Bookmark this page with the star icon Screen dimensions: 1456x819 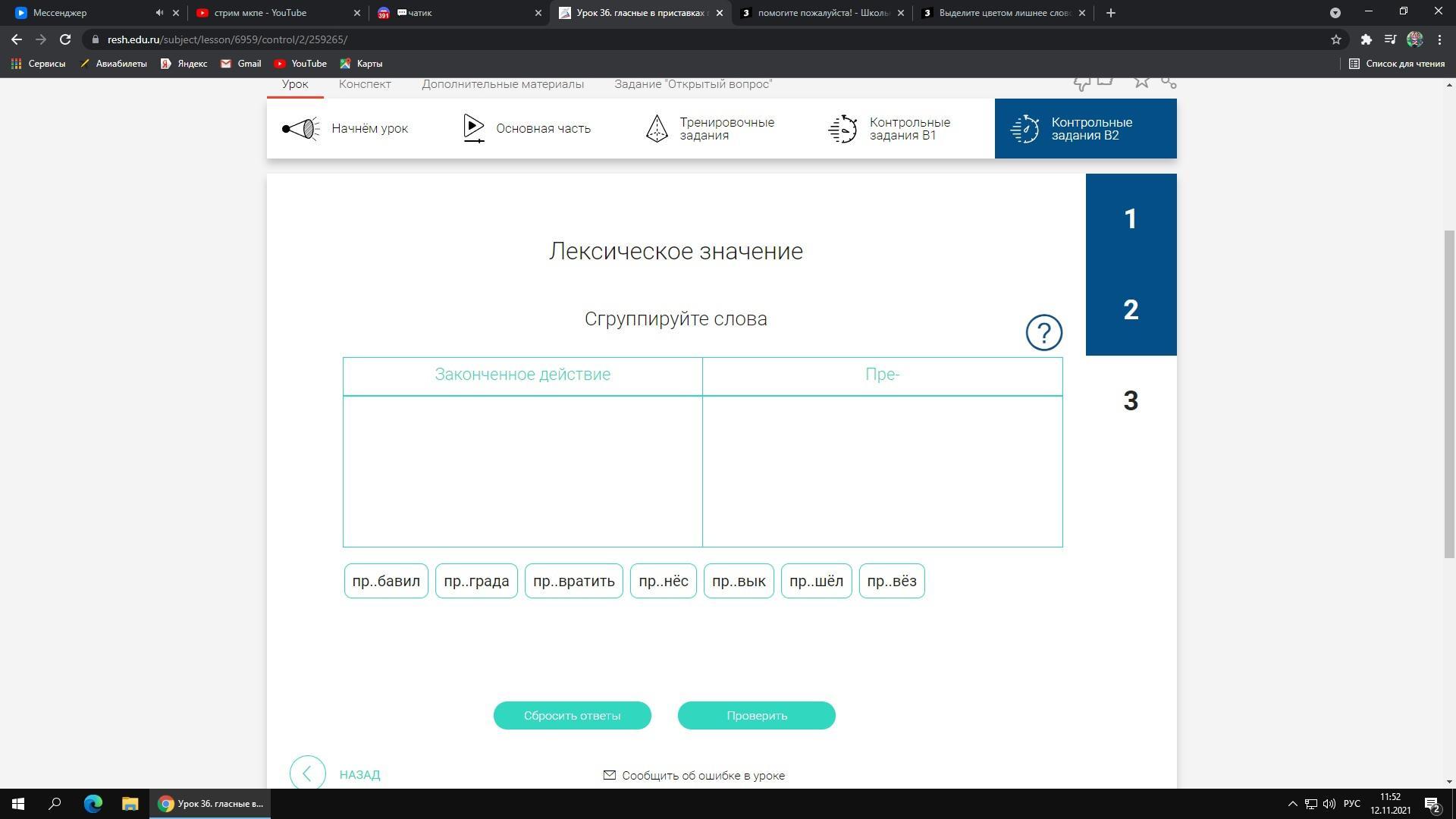[x=1336, y=39]
